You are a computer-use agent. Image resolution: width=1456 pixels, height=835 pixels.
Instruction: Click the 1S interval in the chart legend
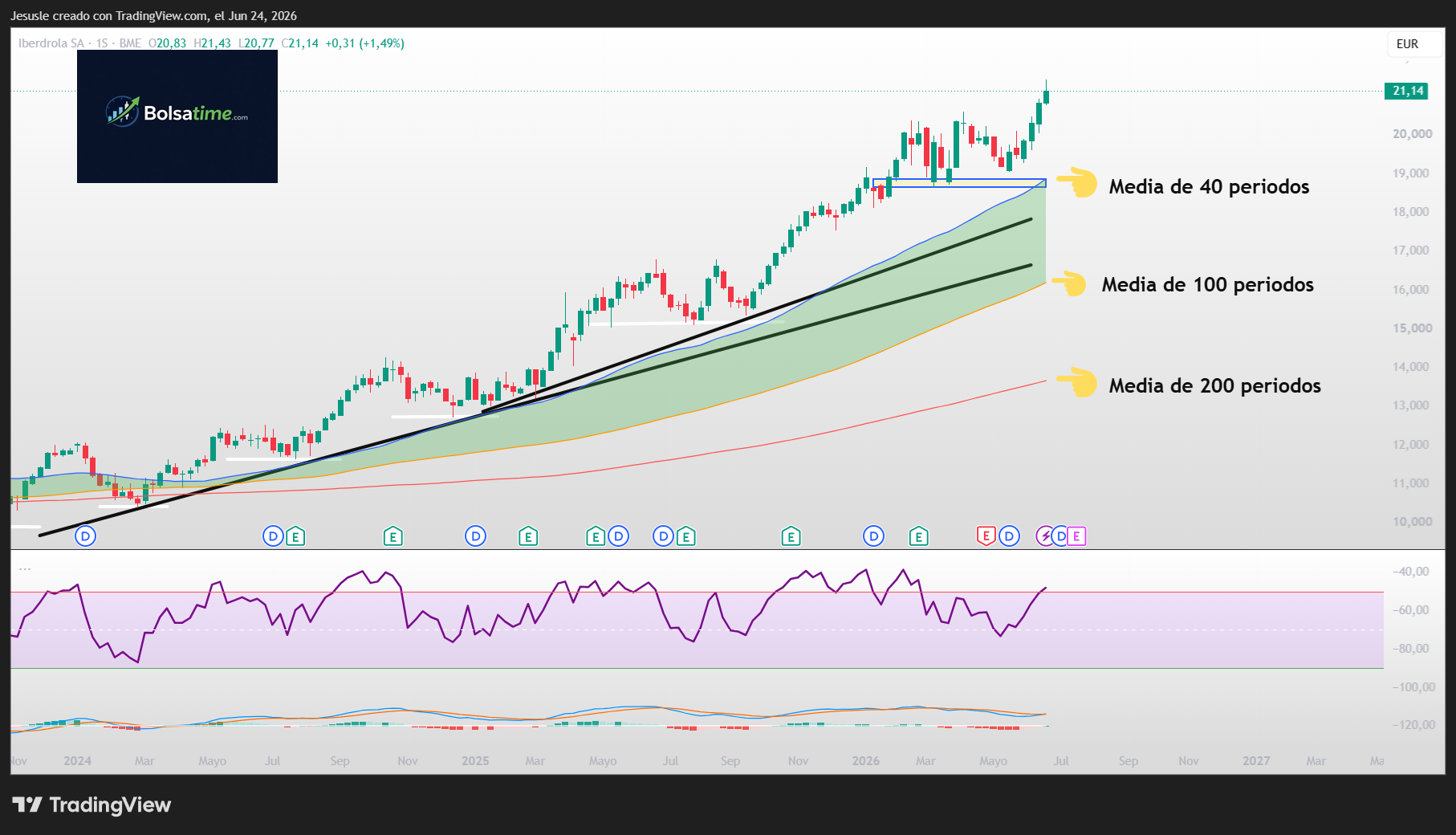coord(102,43)
